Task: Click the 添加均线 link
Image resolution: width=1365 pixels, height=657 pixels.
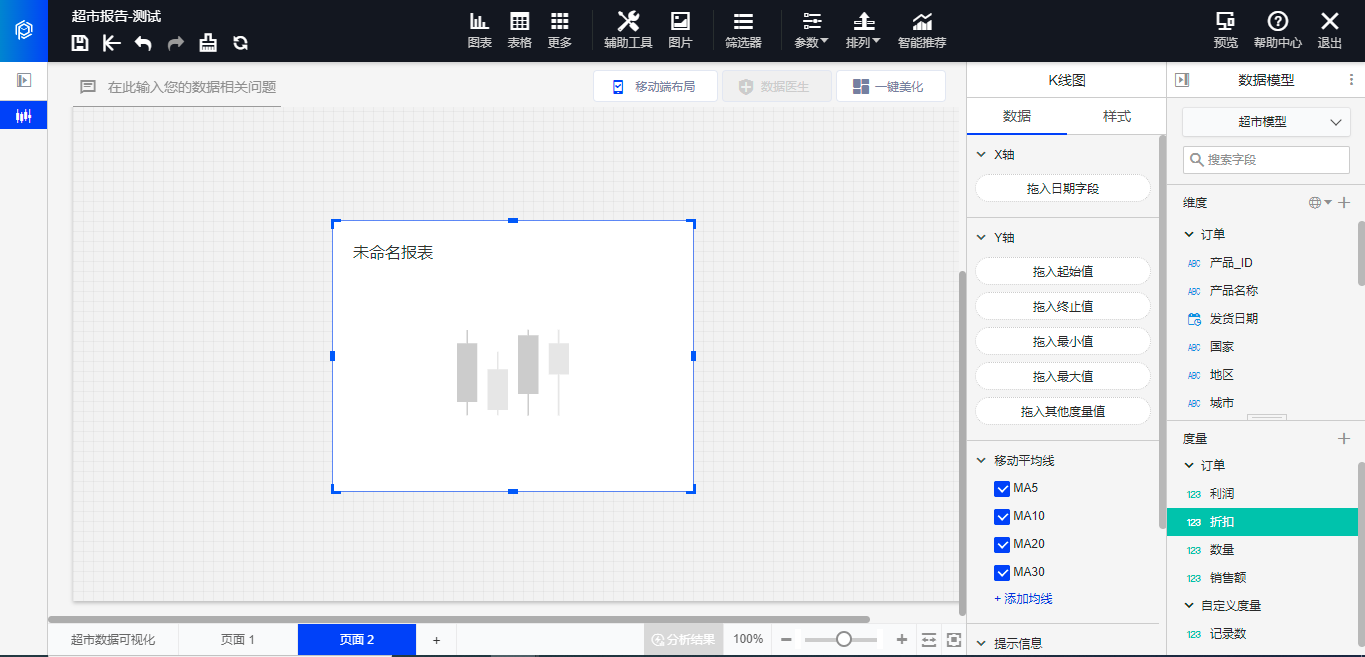Action: click(1023, 599)
